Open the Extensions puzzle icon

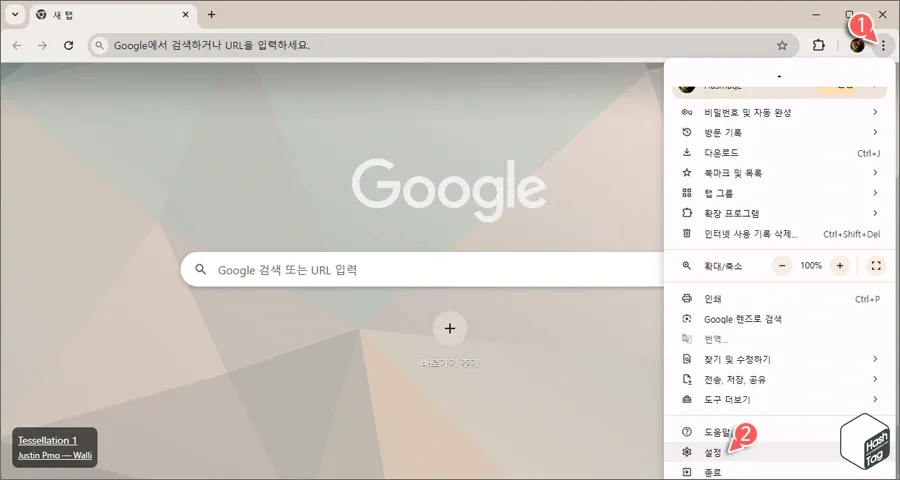pos(818,45)
